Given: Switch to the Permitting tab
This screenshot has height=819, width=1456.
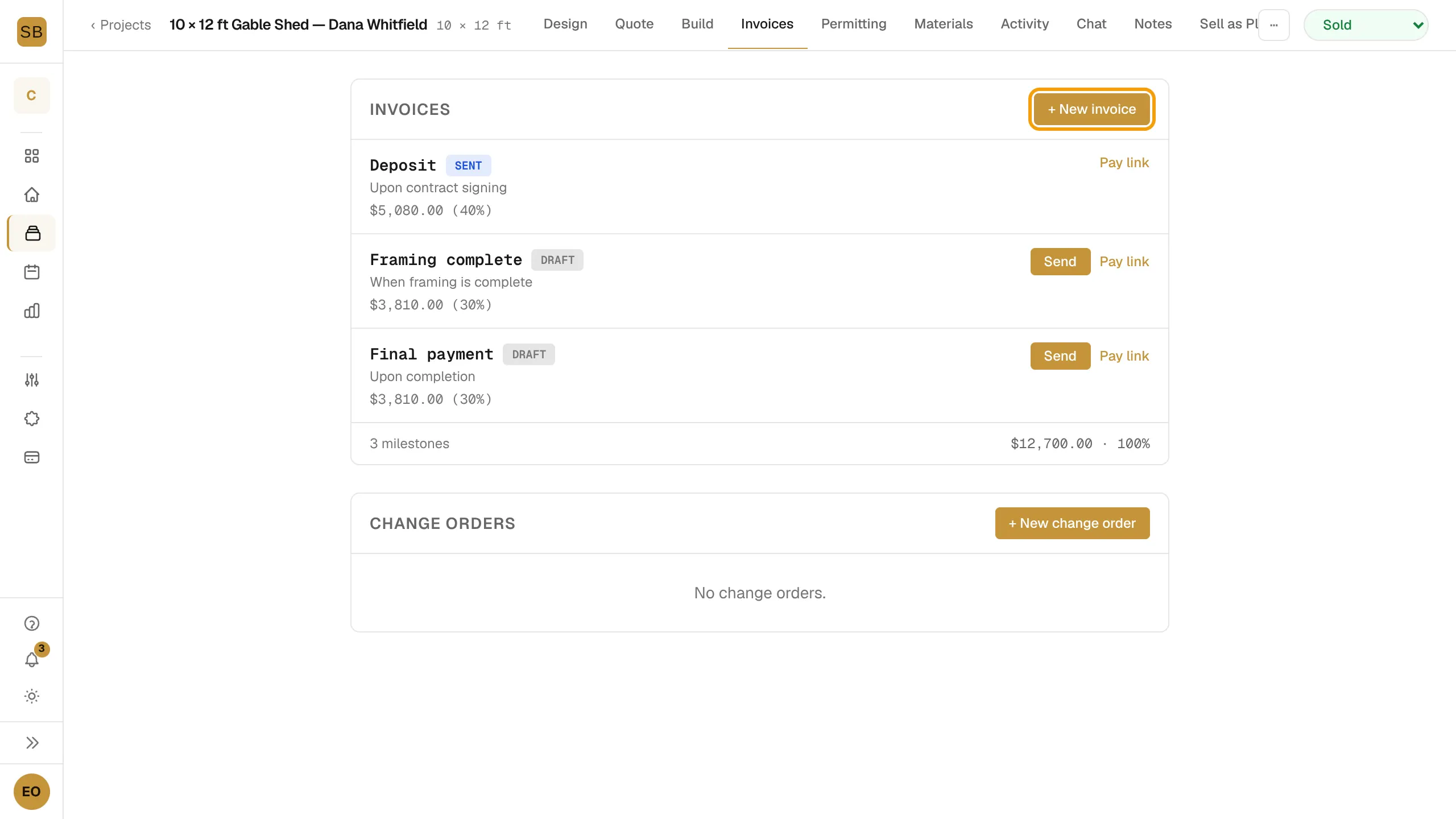Looking at the screenshot, I should 854,24.
